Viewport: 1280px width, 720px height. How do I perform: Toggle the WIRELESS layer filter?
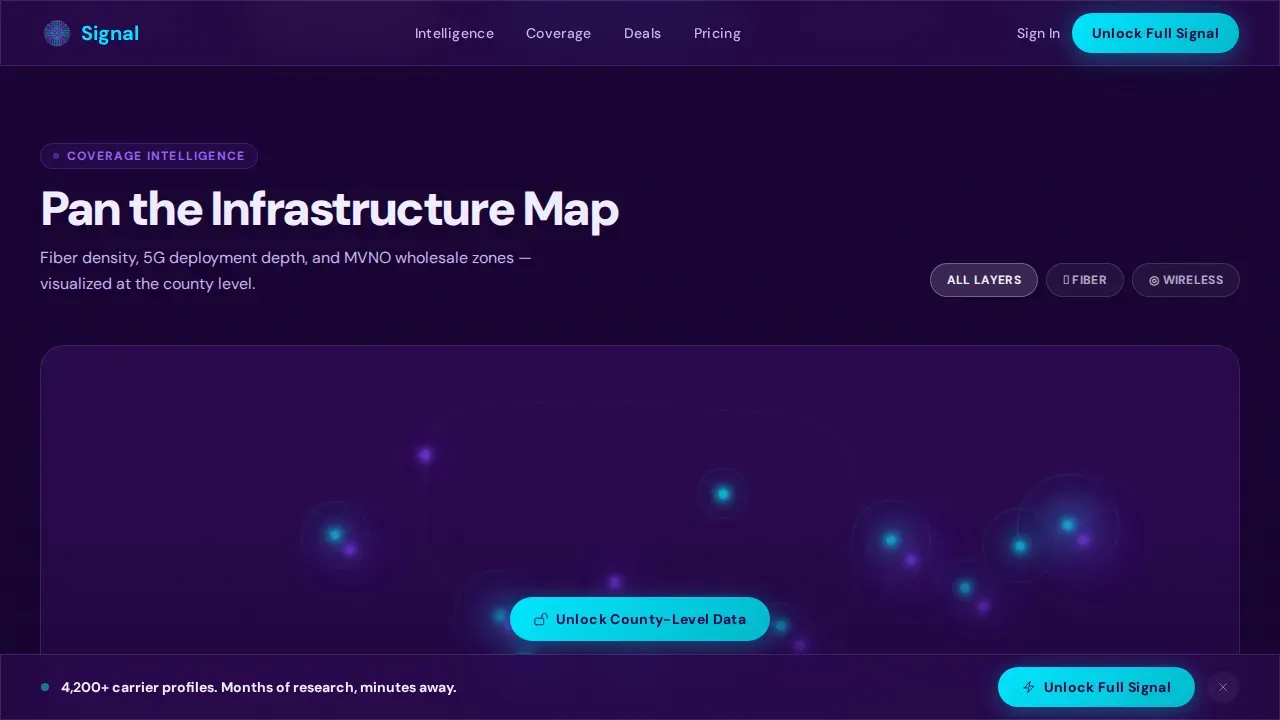(x=1186, y=280)
